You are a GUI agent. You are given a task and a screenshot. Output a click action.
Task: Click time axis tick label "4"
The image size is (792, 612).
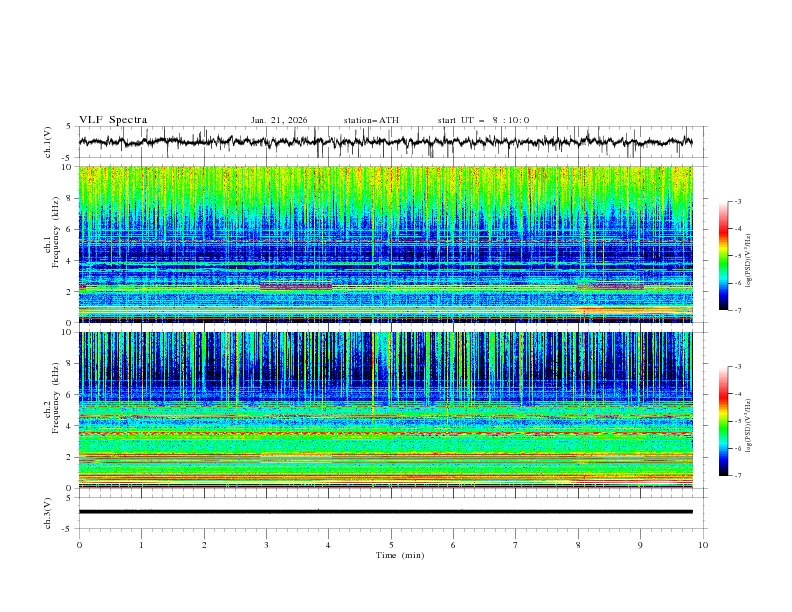coord(328,545)
